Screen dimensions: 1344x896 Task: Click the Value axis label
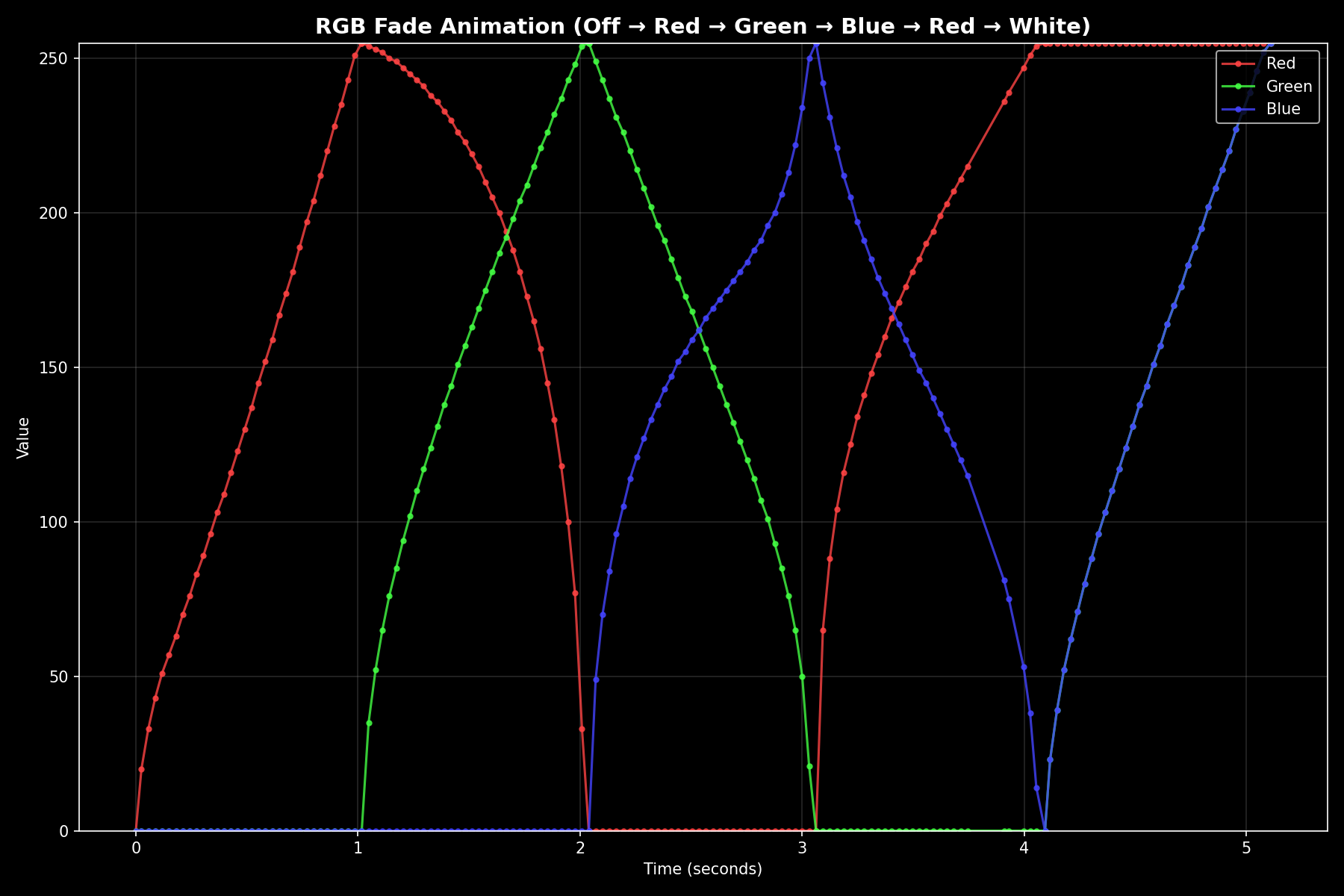point(22,437)
